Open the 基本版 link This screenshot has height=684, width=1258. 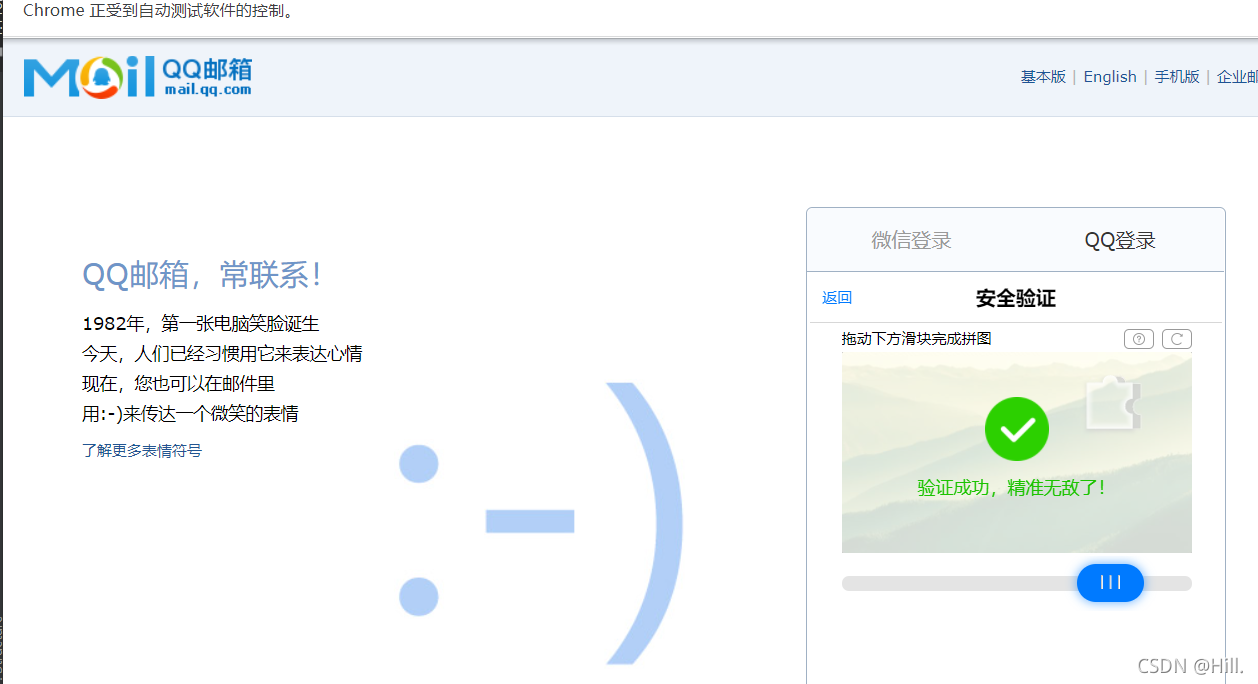coord(1043,77)
